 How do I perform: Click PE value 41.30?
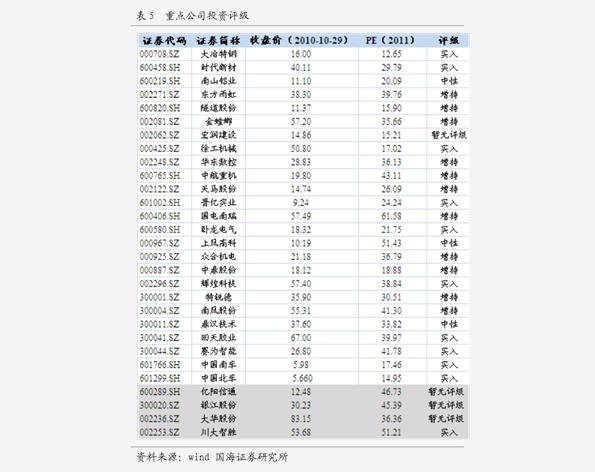pyautogui.click(x=391, y=311)
